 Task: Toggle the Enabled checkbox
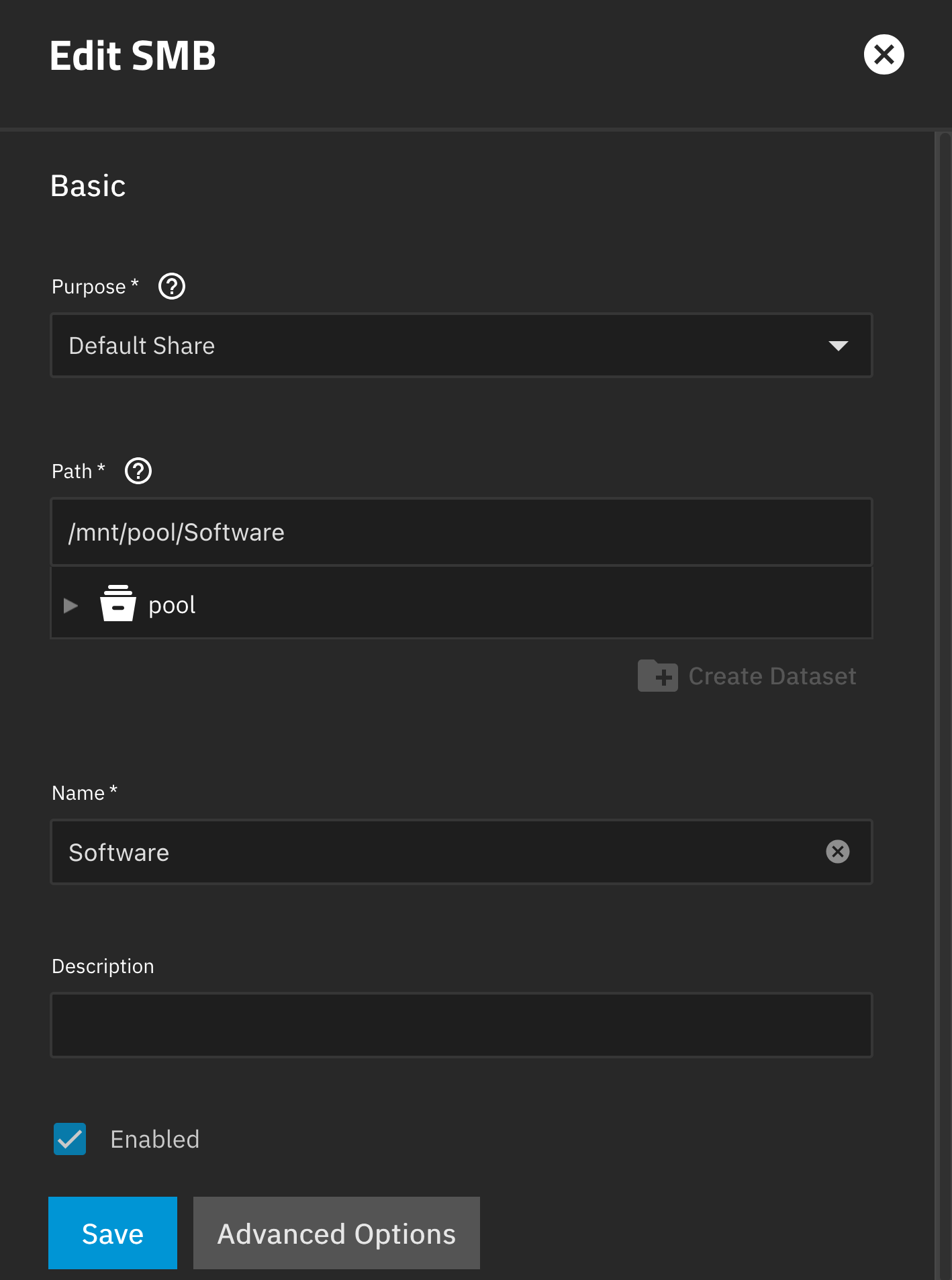coord(70,1139)
